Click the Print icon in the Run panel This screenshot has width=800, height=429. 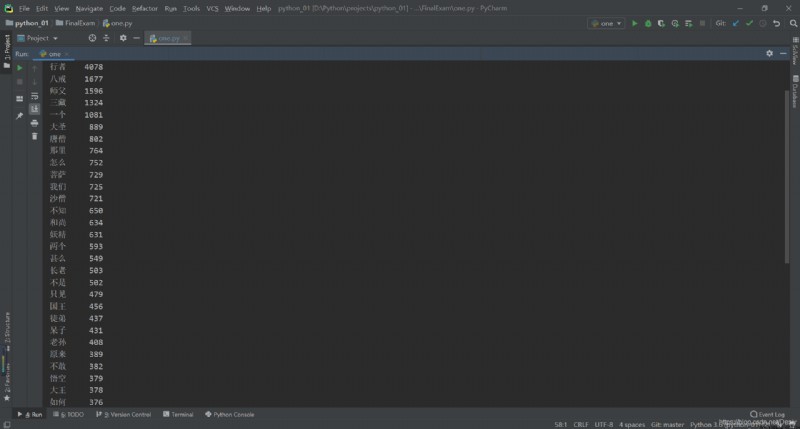point(35,123)
